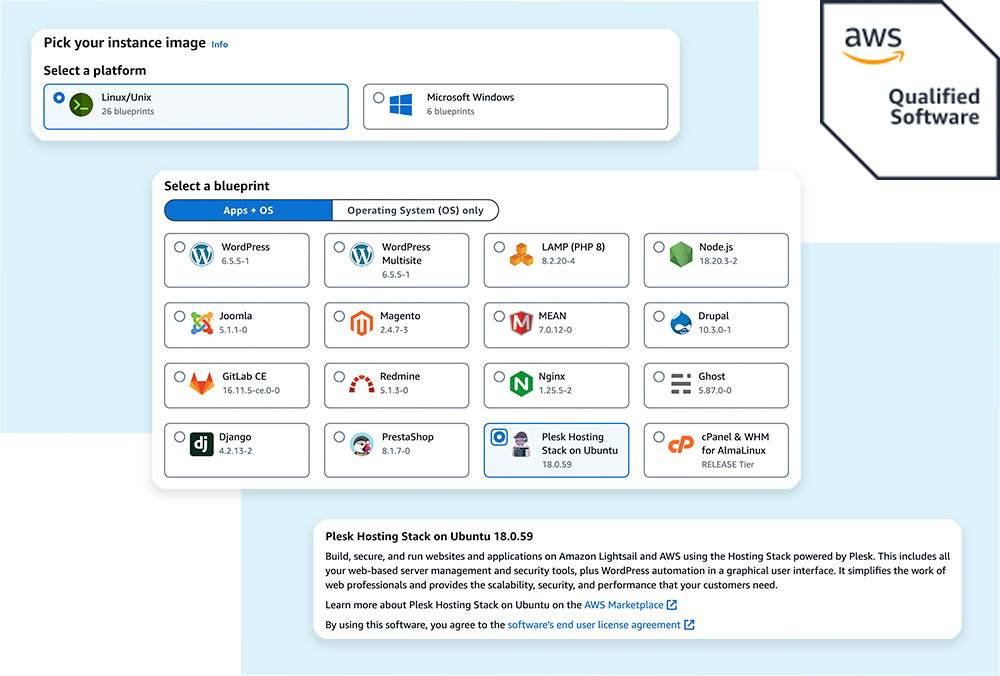Select the Magento blueprint radio button
Viewport: 1000px width, 676px height.
click(339, 316)
